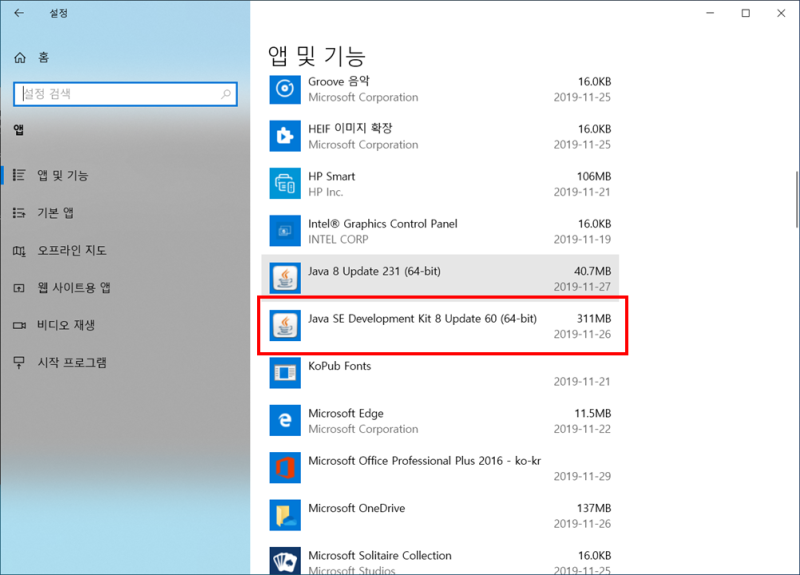Click the INTEL CORP publisher text

[x=338, y=240]
